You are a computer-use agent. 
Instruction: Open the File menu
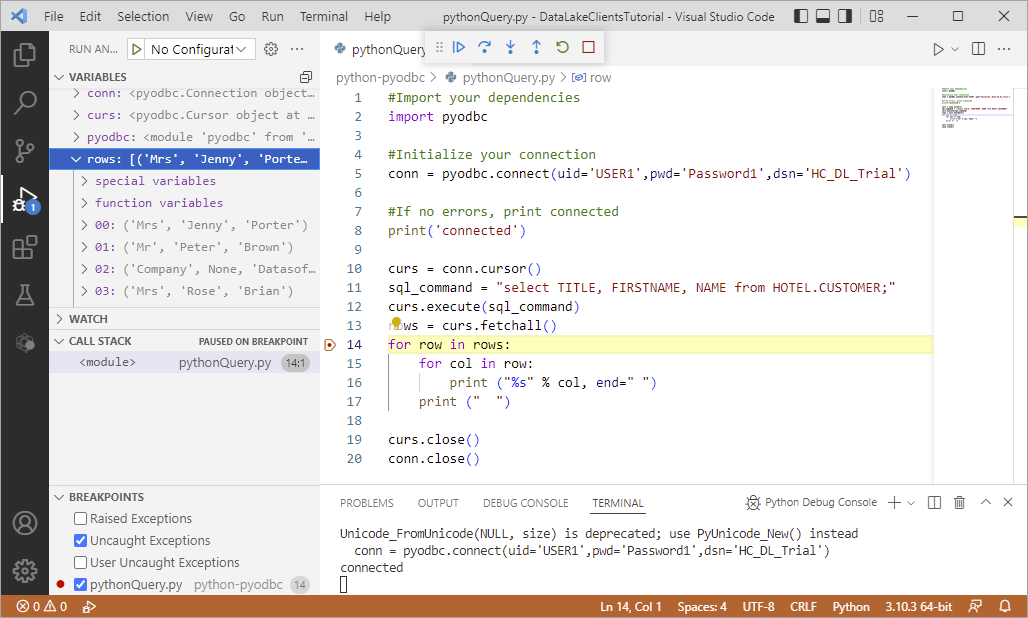coord(54,16)
